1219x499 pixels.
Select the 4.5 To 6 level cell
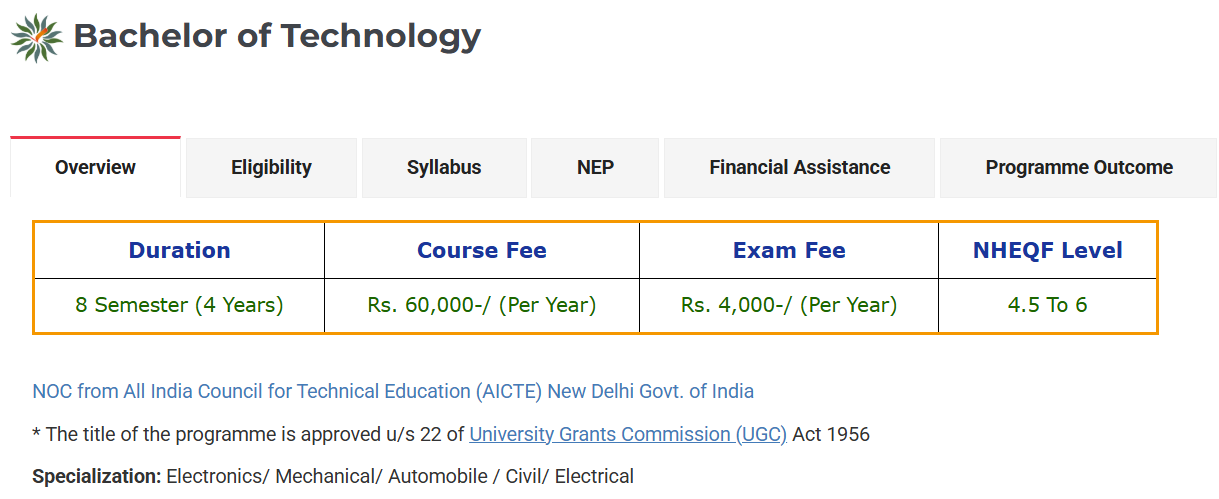1048,305
